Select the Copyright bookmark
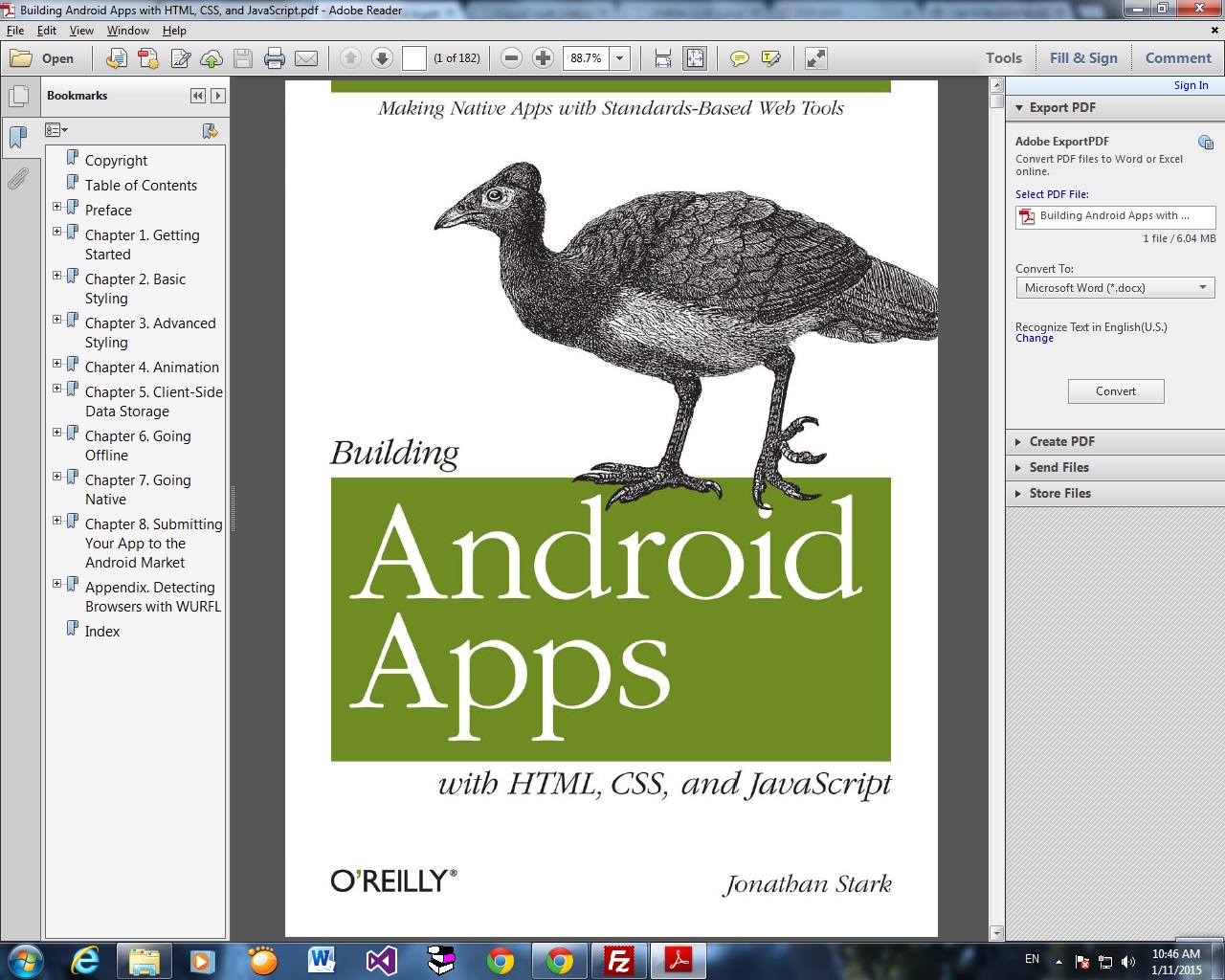 pos(116,161)
